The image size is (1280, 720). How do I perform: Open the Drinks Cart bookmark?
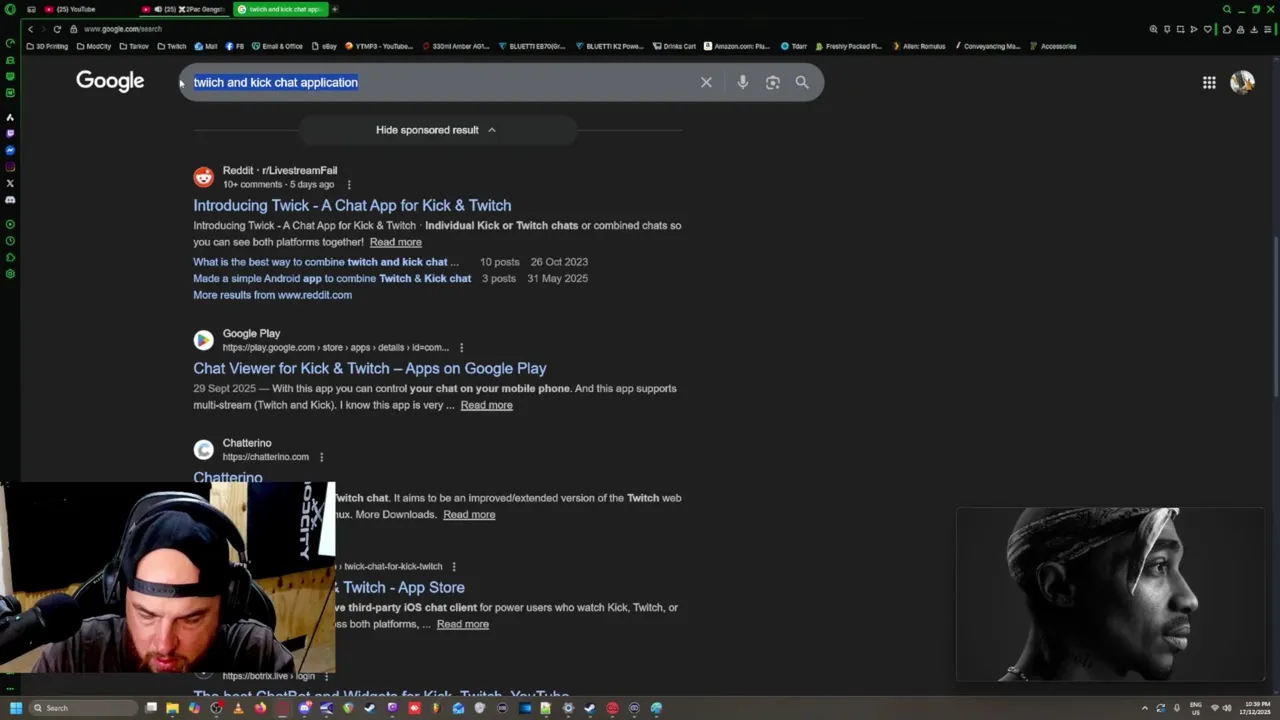[675, 46]
